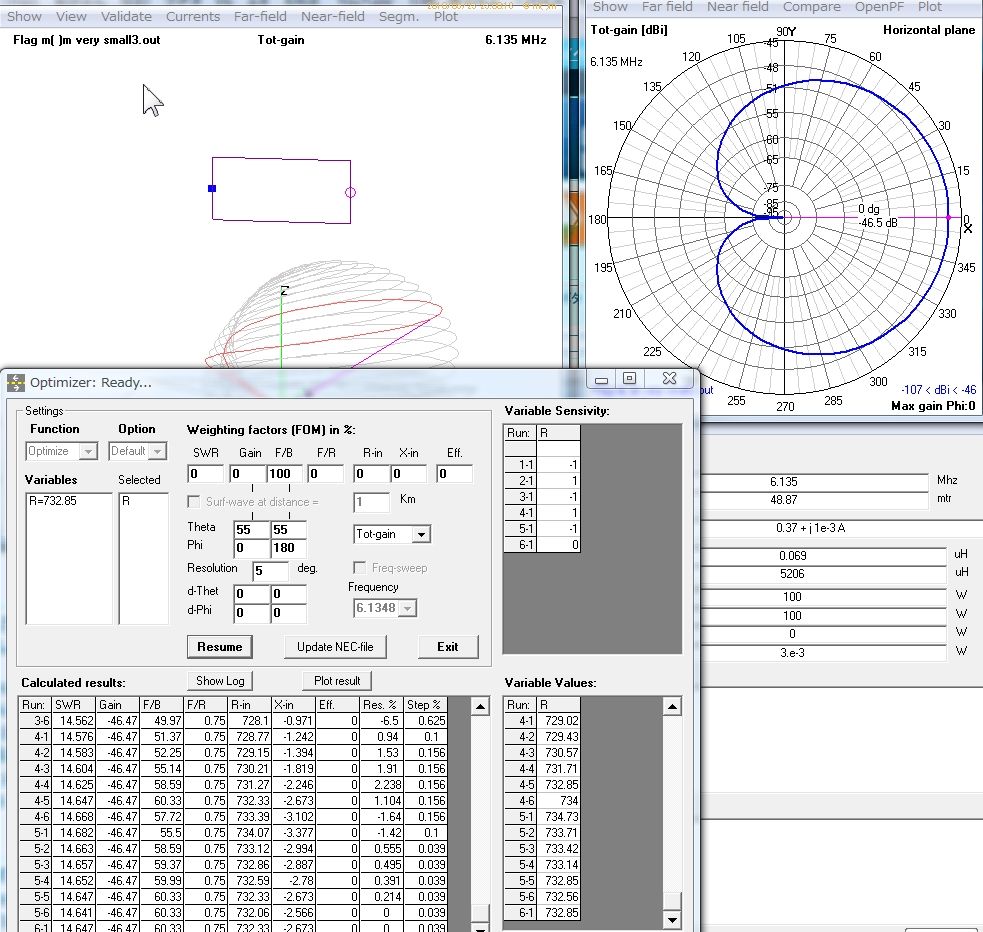Viewport: 983px width, 932px height.
Task: Click the Resume button
Action: (219, 647)
